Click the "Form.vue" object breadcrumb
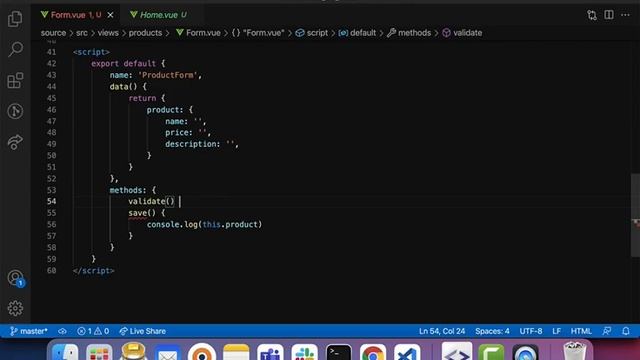The height and width of the screenshot is (360, 640). (258, 33)
